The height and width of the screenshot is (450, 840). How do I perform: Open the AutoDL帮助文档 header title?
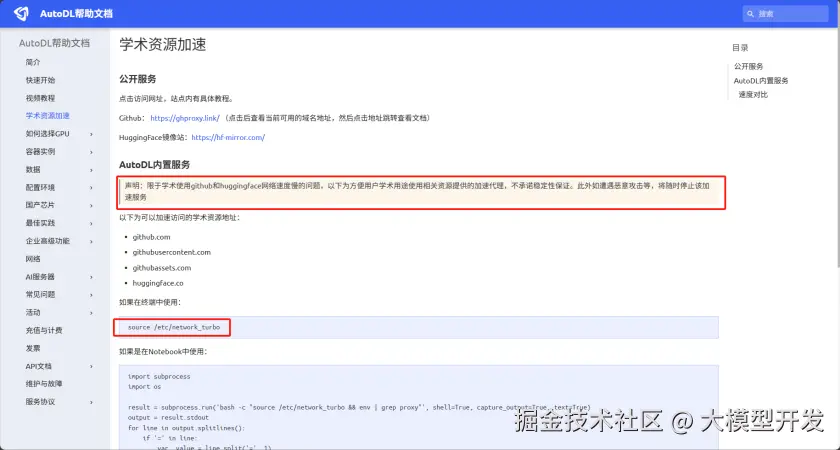click(x=76, y=14)
